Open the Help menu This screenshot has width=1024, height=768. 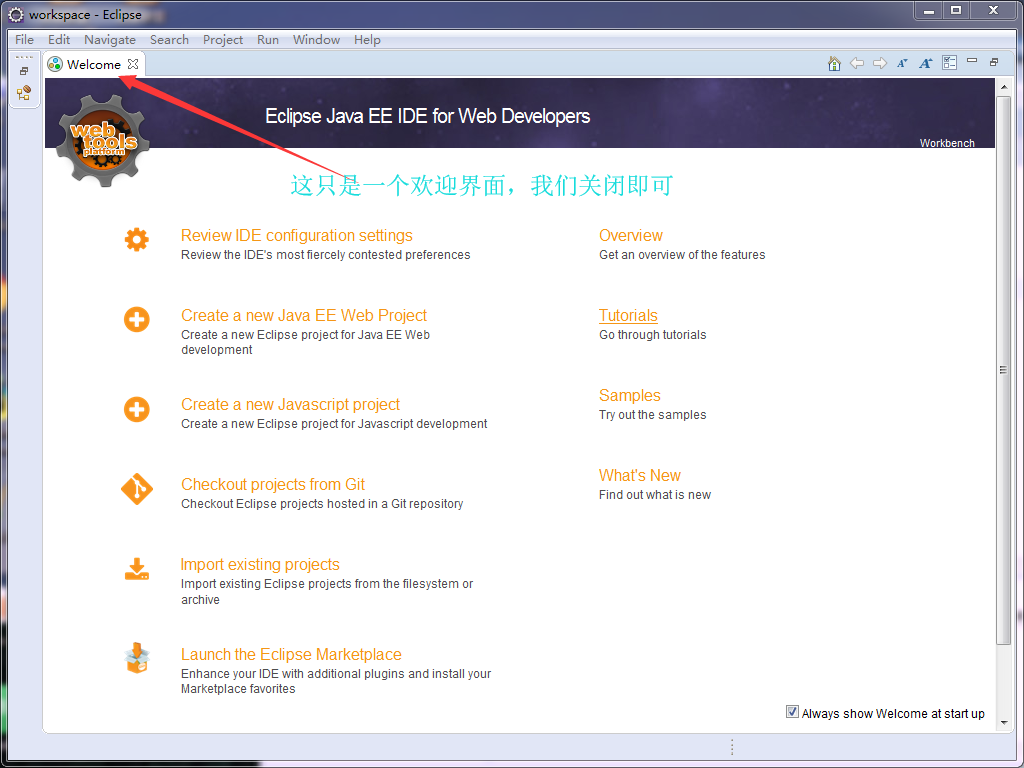367,40
